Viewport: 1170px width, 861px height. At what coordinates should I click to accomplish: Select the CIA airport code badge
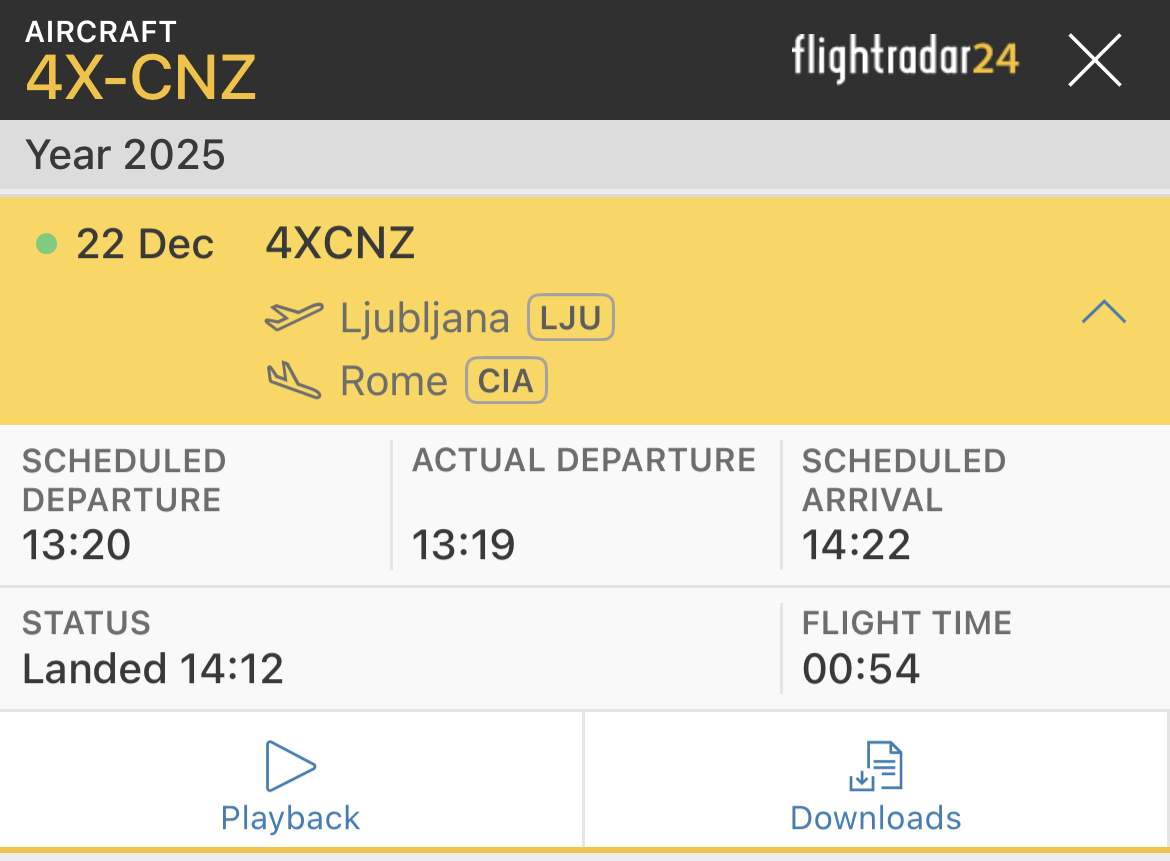pyautogui.click(x=506, y=381)
